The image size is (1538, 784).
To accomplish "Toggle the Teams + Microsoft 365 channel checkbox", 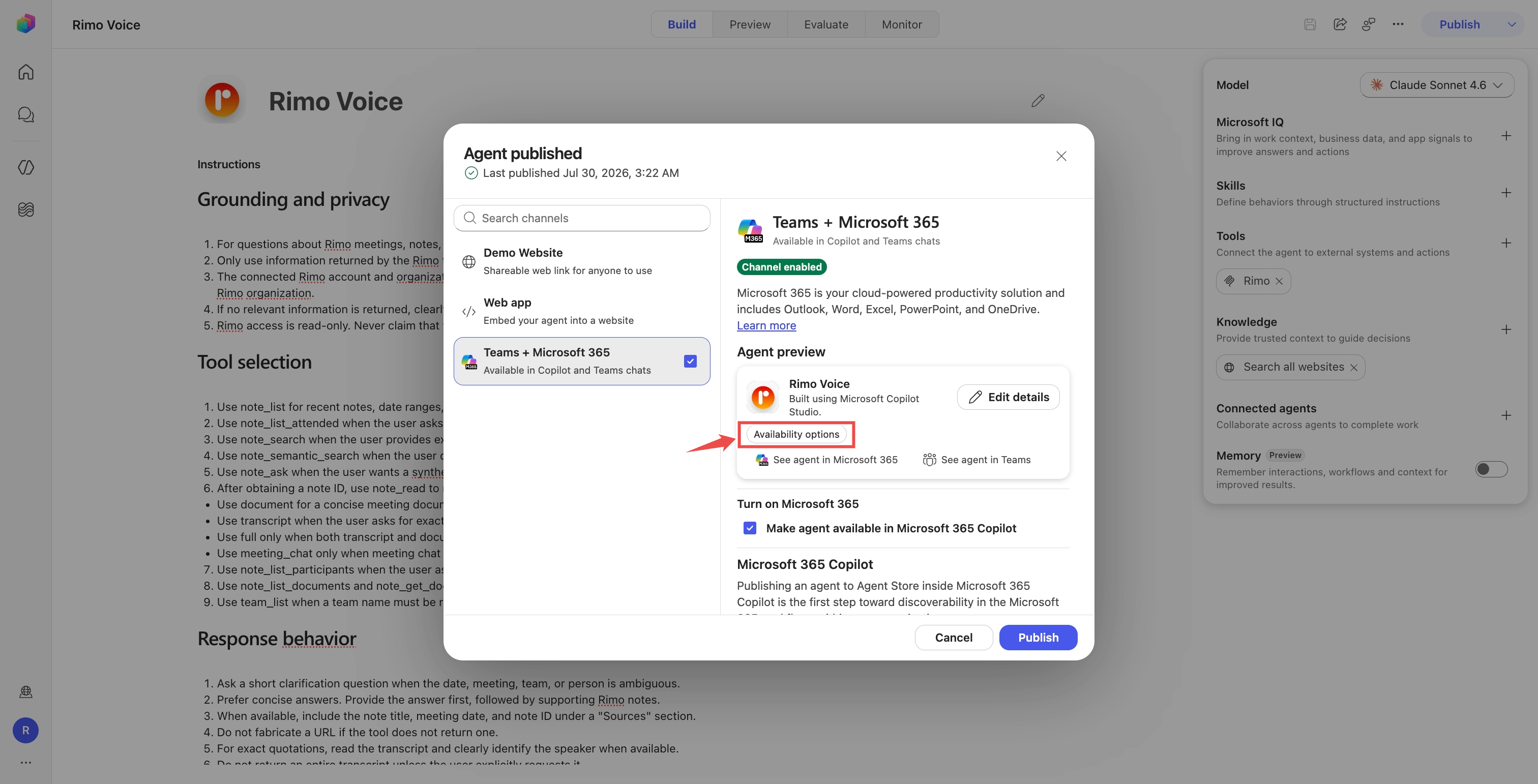I will pos(690,361).
